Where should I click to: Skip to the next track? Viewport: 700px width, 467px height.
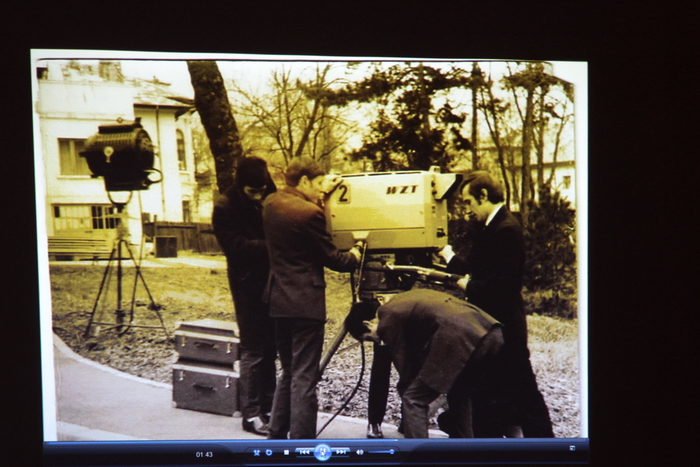[x=341, y=452]
